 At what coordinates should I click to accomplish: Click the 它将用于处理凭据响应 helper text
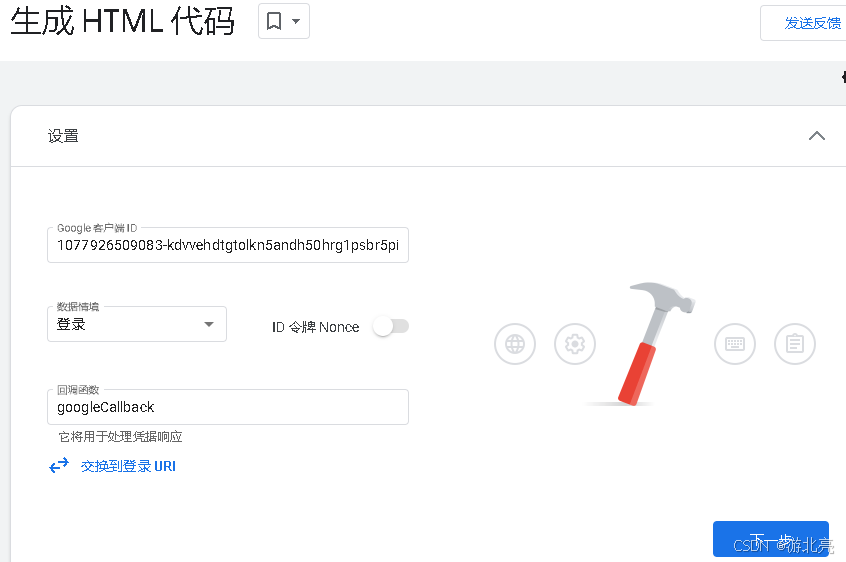click(x=120, y=437)
